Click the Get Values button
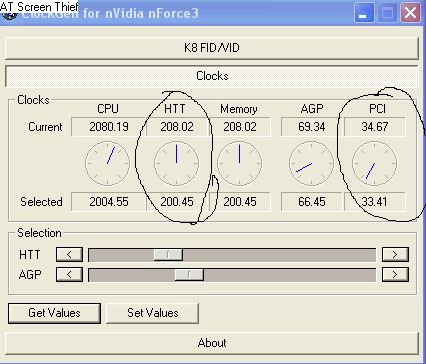Image resolution: width=426 pixels, height=364 pixels. (x=54, y=313)
